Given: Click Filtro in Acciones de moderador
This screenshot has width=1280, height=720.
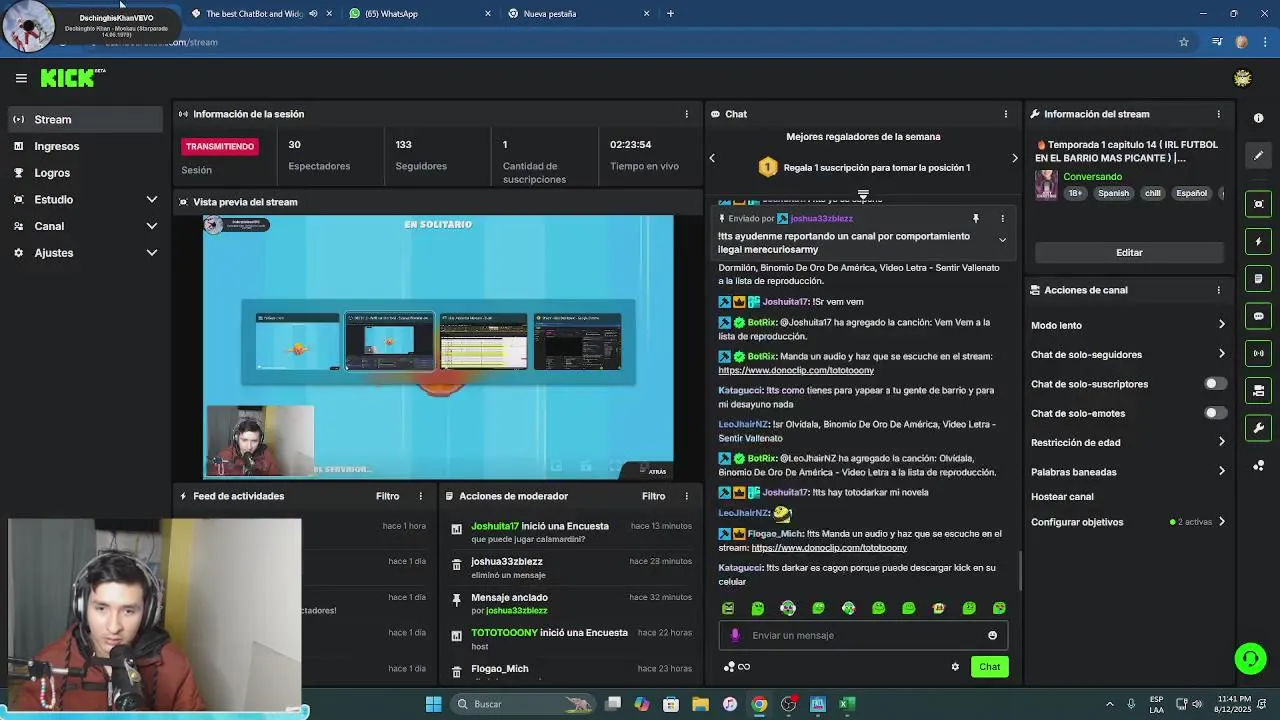Looking at the screenshot, I should (653, 496).
